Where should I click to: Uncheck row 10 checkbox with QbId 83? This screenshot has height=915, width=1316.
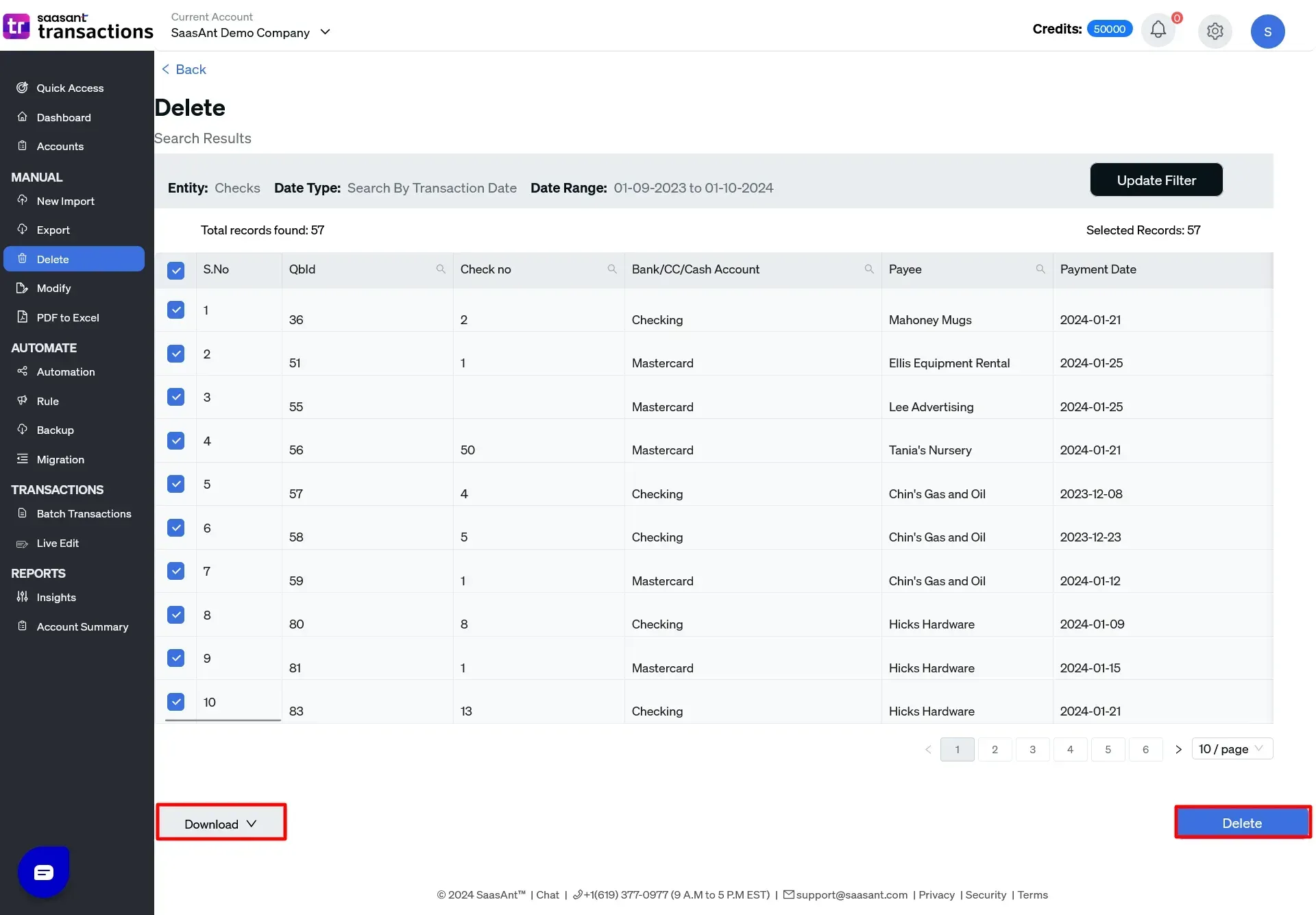175,702
